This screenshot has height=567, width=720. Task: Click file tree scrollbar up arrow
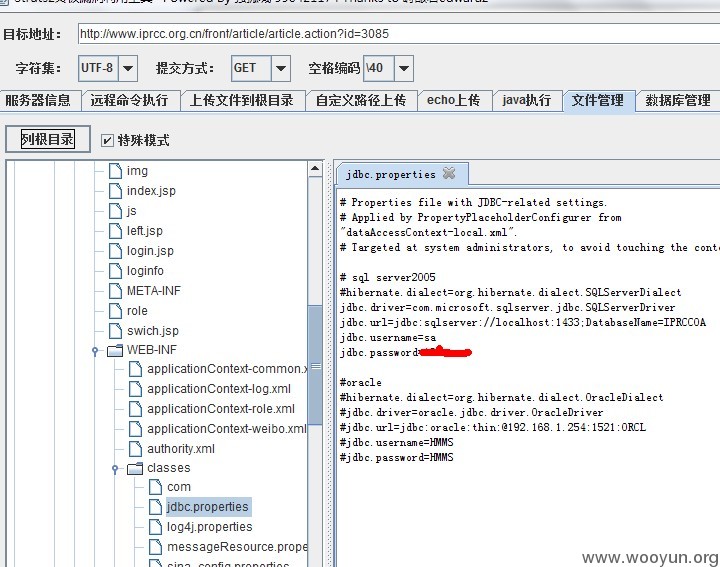click(x=315, y=169)
